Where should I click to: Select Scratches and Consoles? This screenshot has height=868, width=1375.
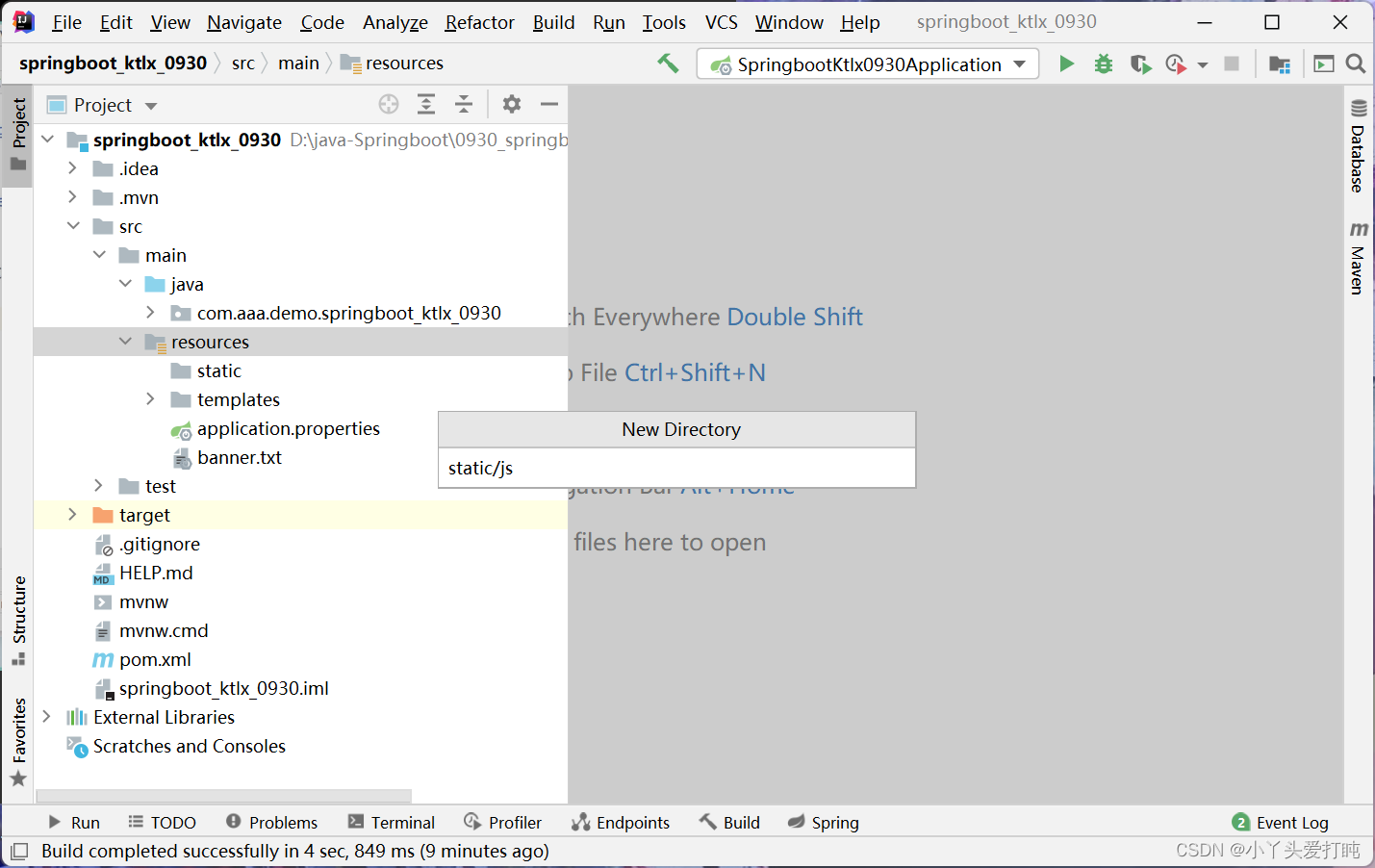[x=189, y=746]
